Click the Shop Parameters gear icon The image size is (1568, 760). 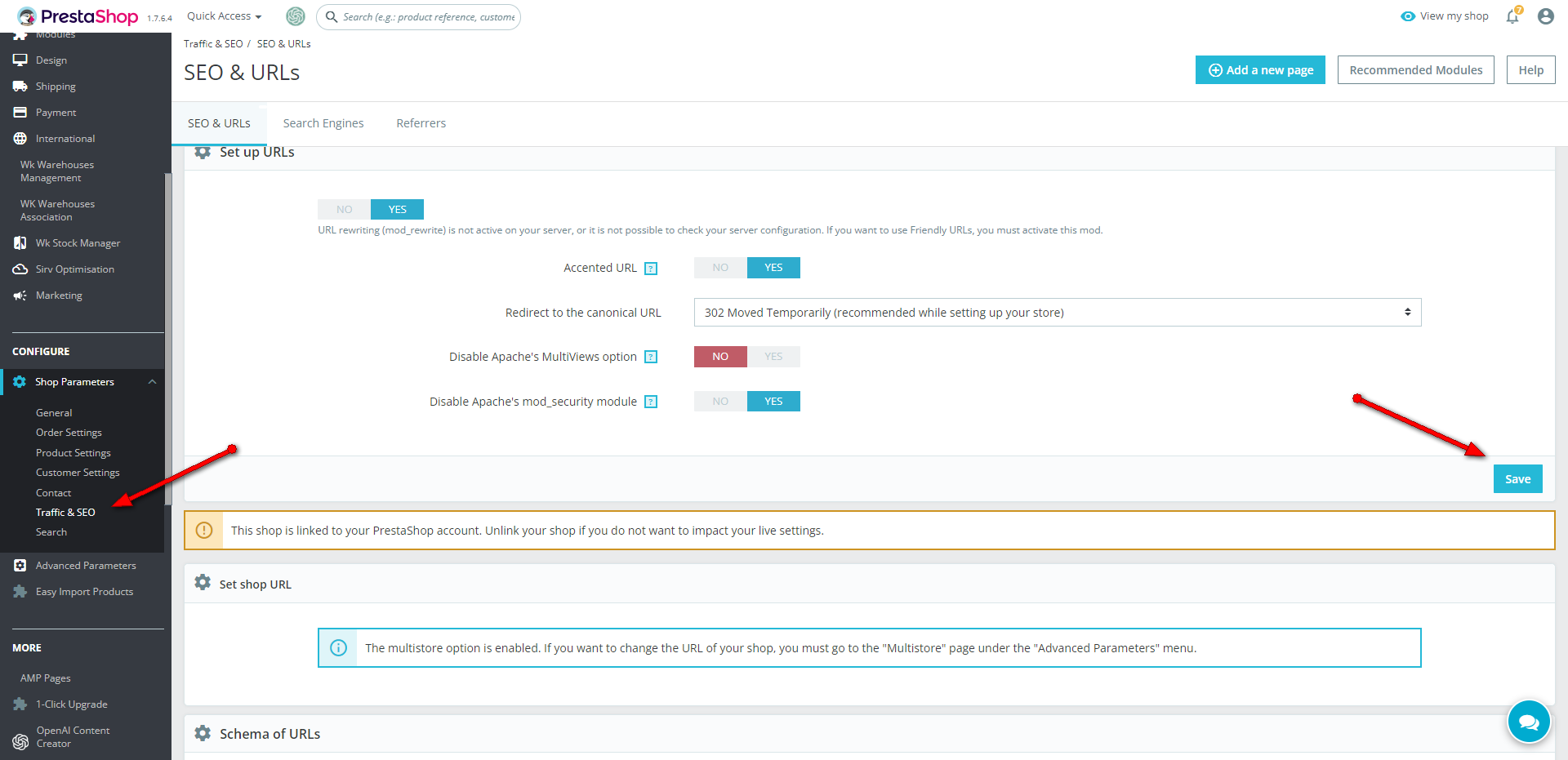click(x=20, y=382)
